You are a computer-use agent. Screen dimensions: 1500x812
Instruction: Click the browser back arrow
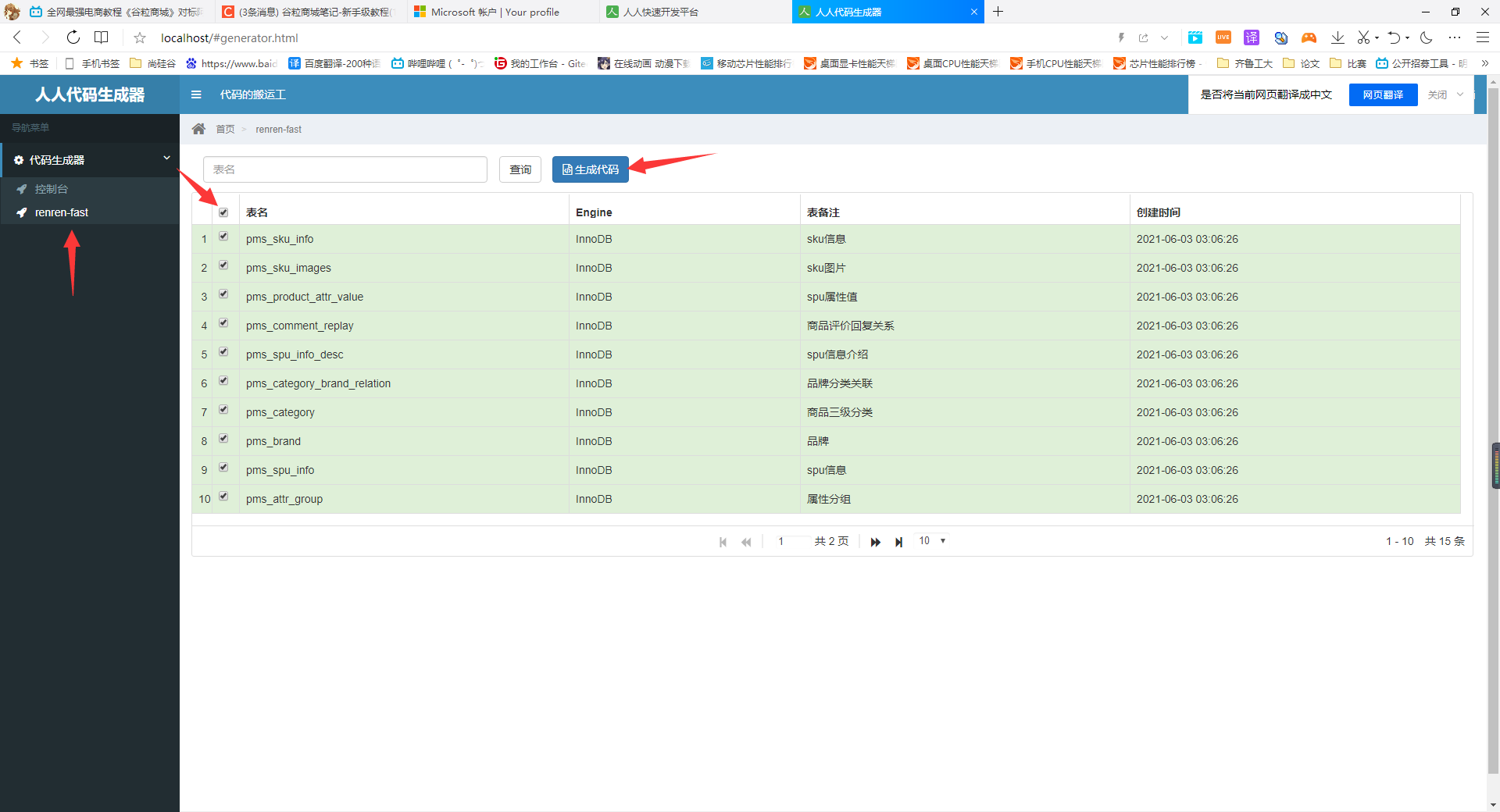tap(17, 37)
